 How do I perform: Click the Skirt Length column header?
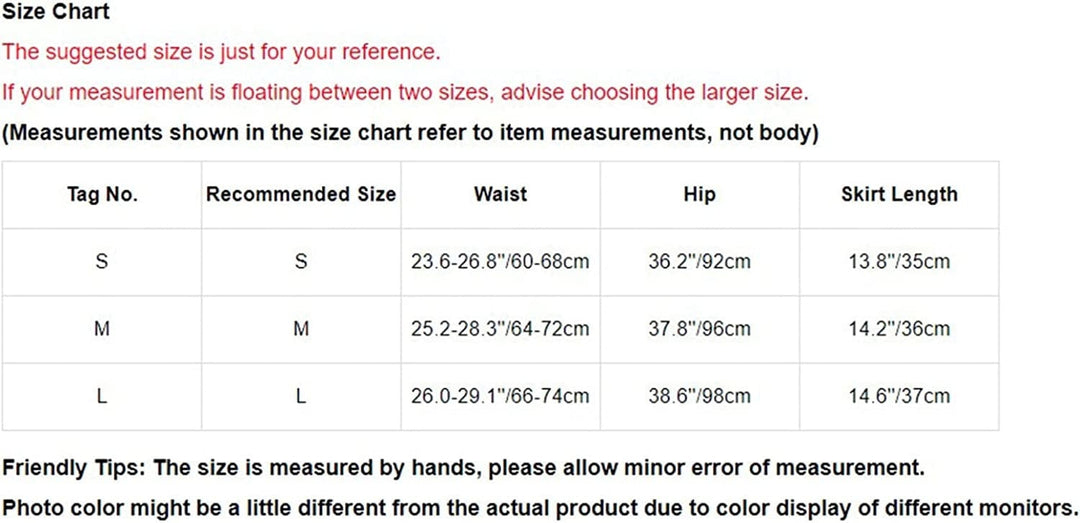899,195
